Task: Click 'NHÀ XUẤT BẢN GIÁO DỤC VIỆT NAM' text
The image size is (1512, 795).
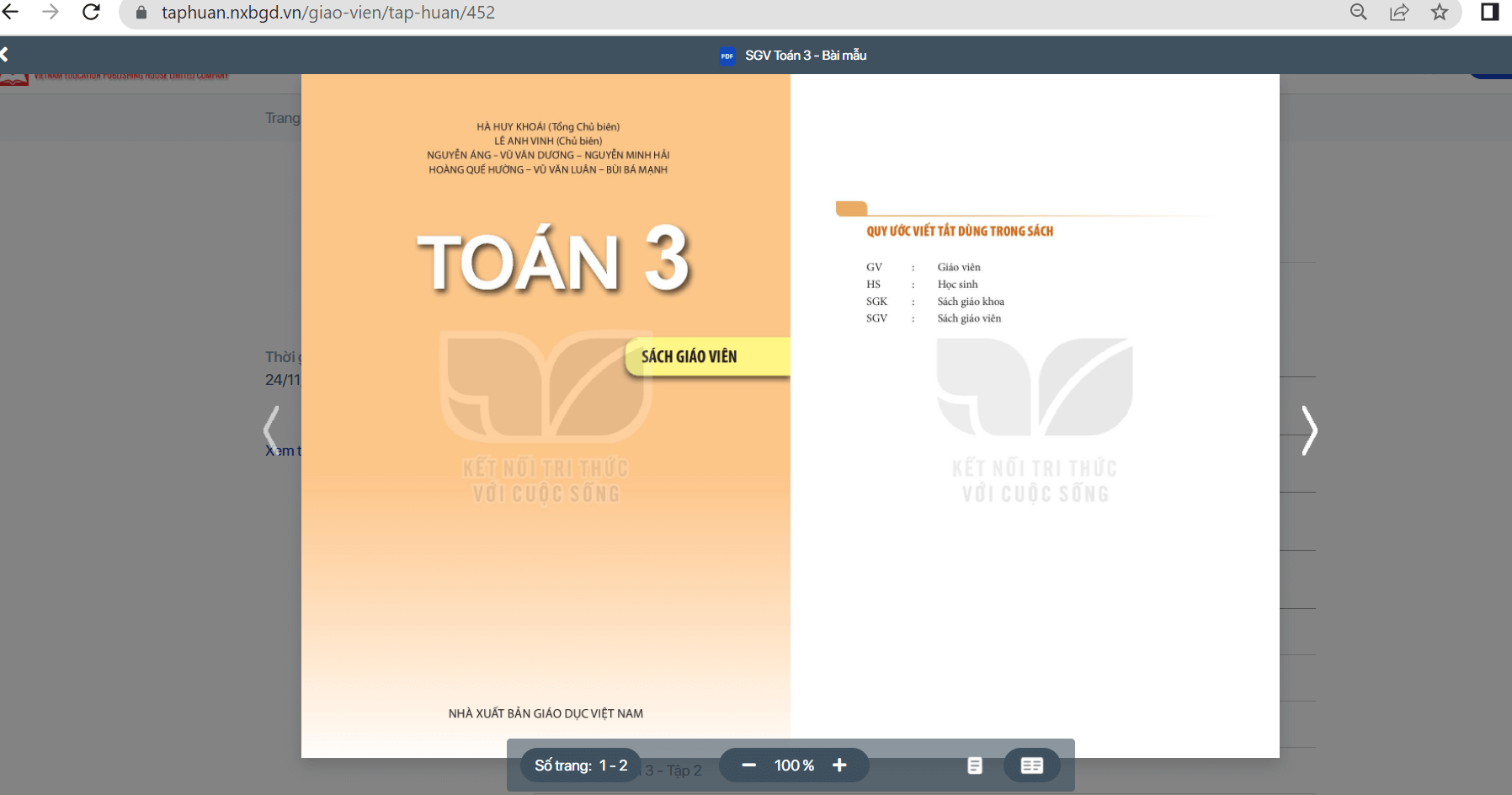Action: [x=546, y=713]
